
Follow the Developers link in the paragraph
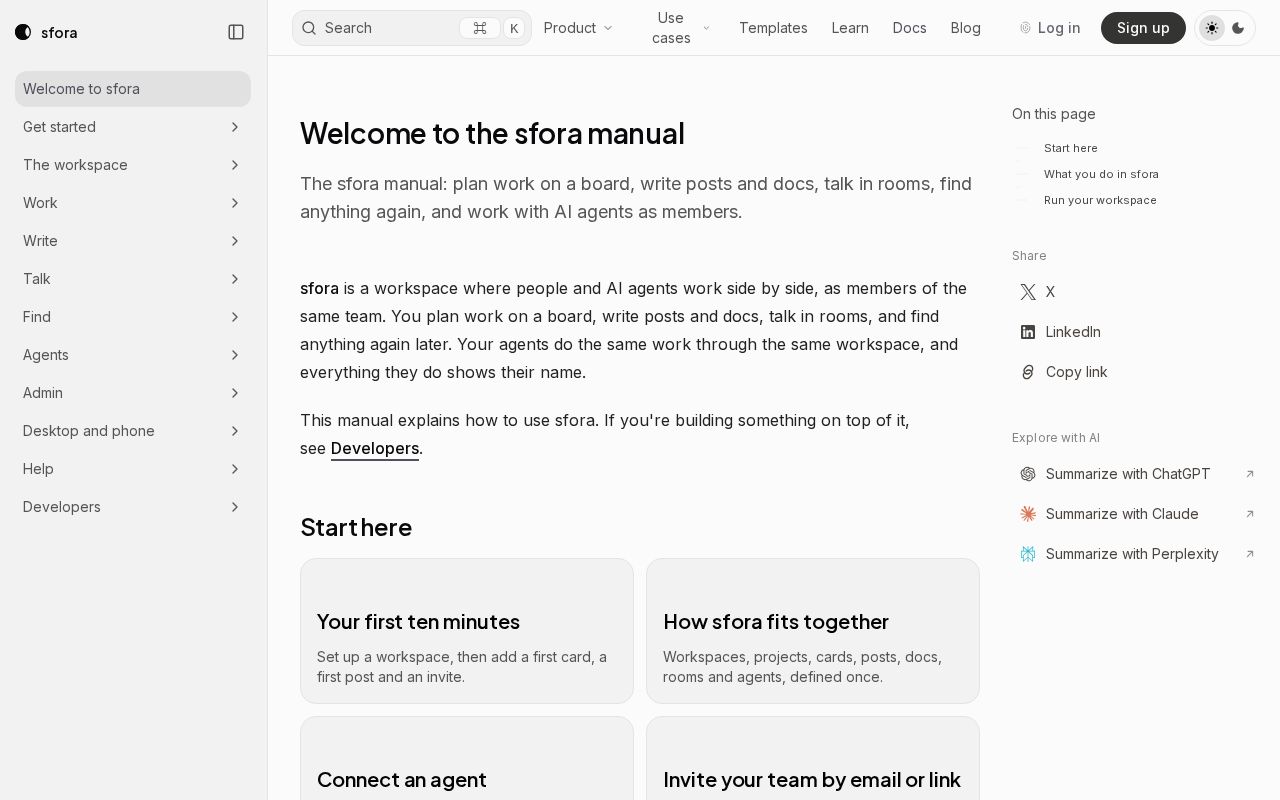coord(375,448)
